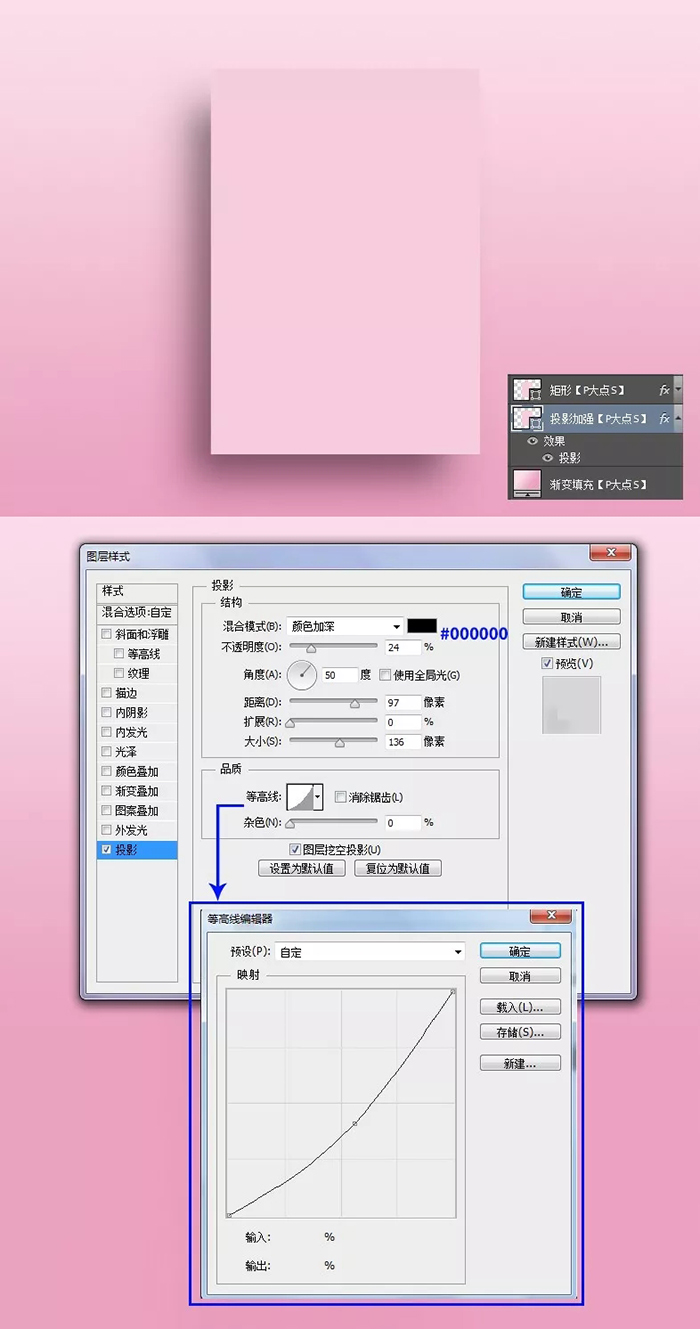
Task: Uncheck the 投影 style checkbox
Action: point(107,850)
